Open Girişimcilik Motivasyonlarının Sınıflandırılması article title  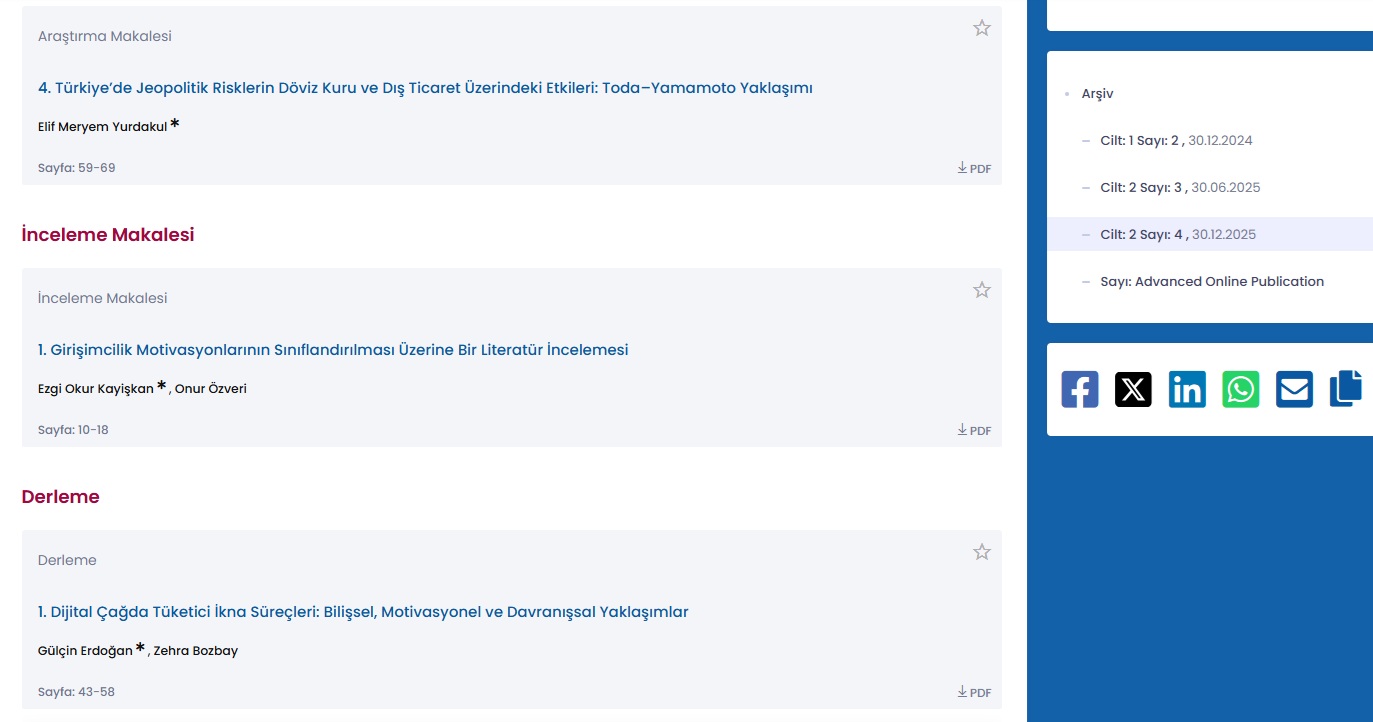tap(333, 350)
